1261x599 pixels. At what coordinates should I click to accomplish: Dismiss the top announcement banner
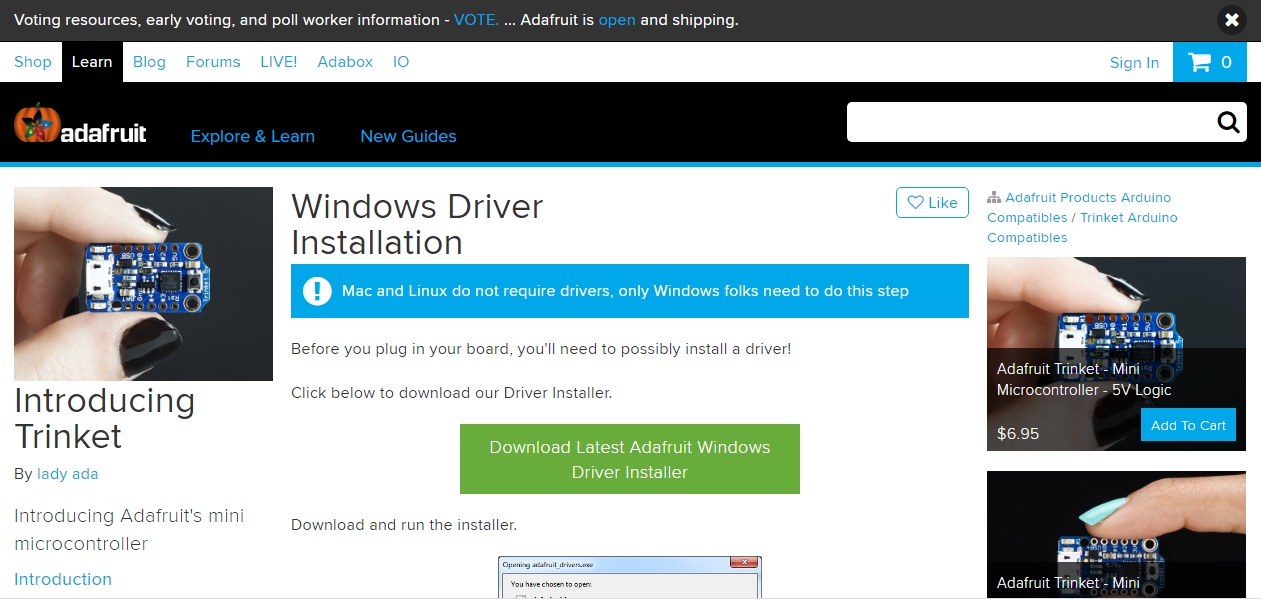[x=1231, y=20]
